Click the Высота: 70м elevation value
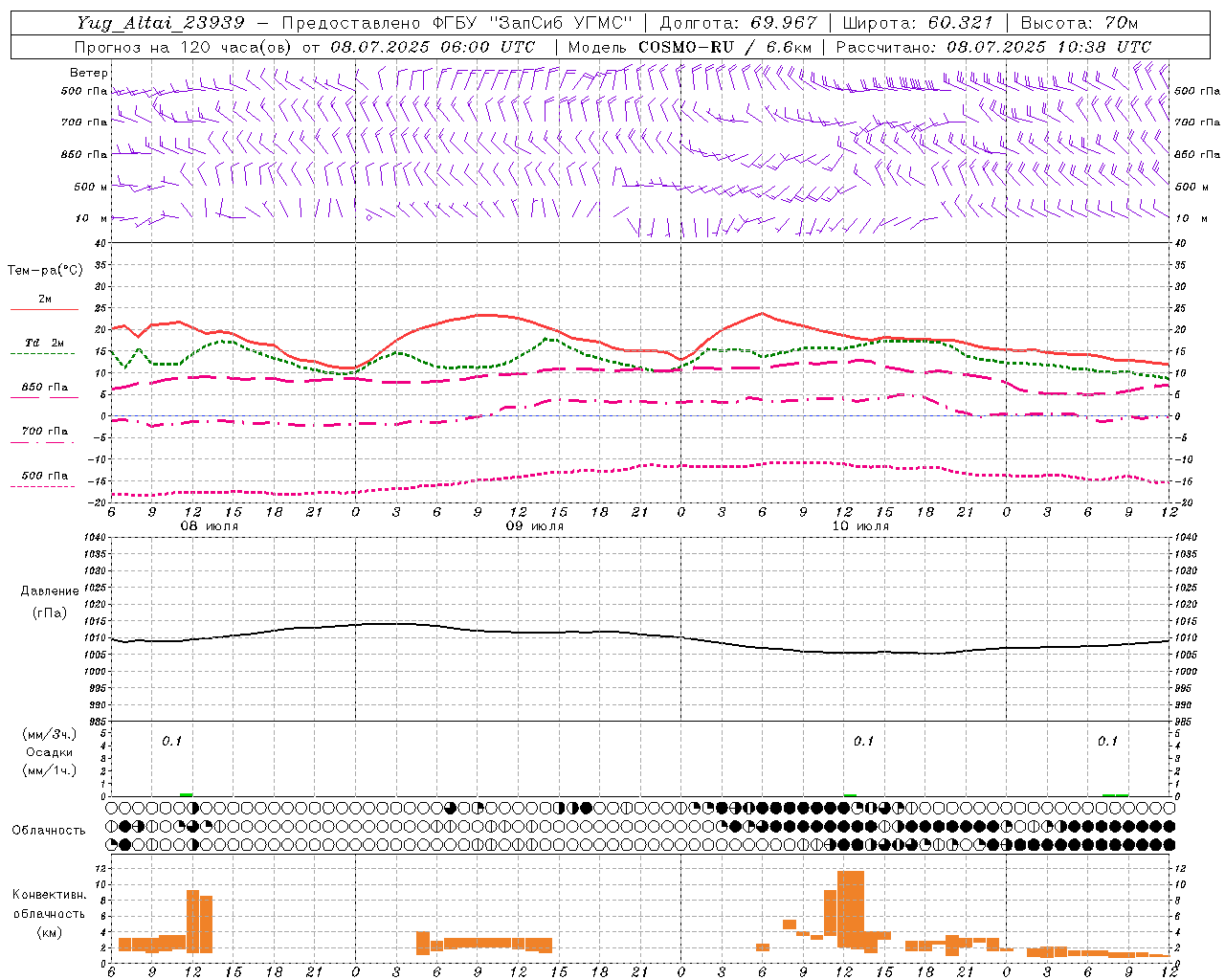 point(1080,23)
